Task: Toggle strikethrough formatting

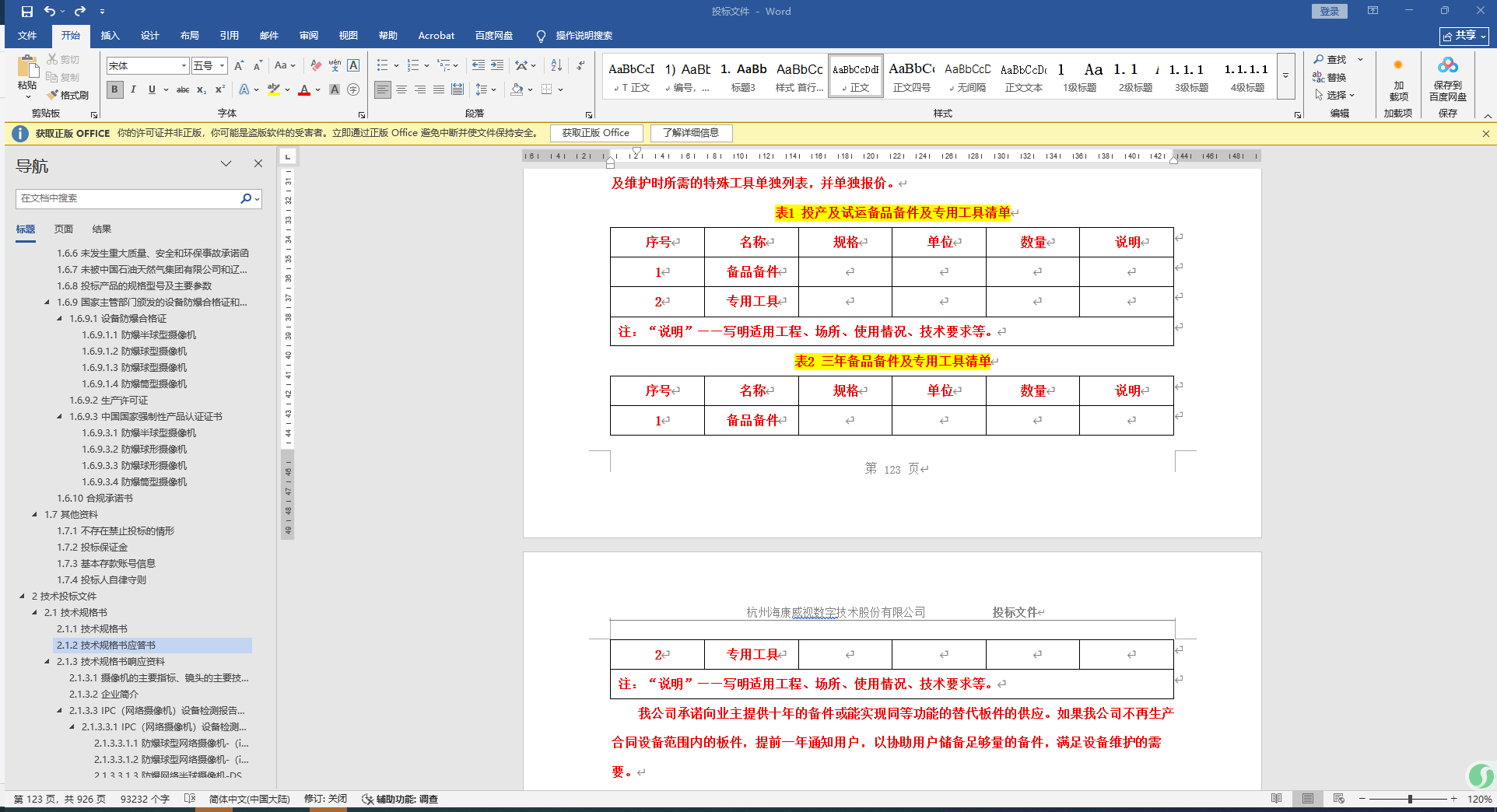Action: [x=183, y=89]
